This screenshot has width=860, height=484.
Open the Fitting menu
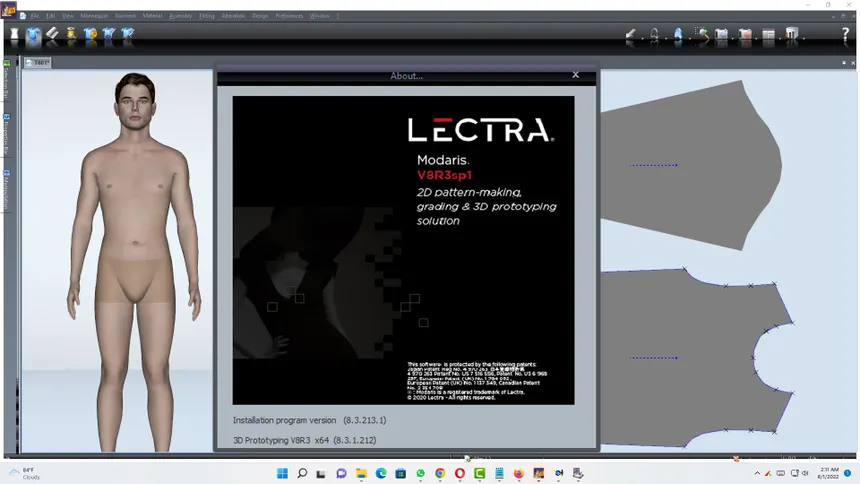pos(207,16)
